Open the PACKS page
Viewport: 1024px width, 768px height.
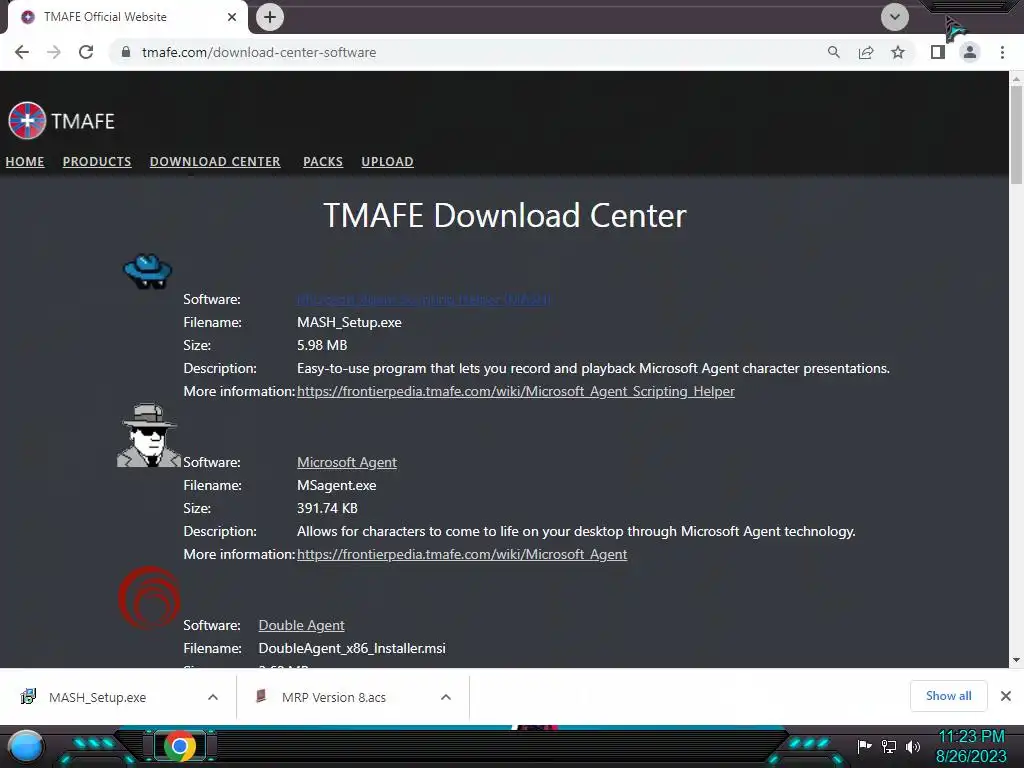(323, 161)
